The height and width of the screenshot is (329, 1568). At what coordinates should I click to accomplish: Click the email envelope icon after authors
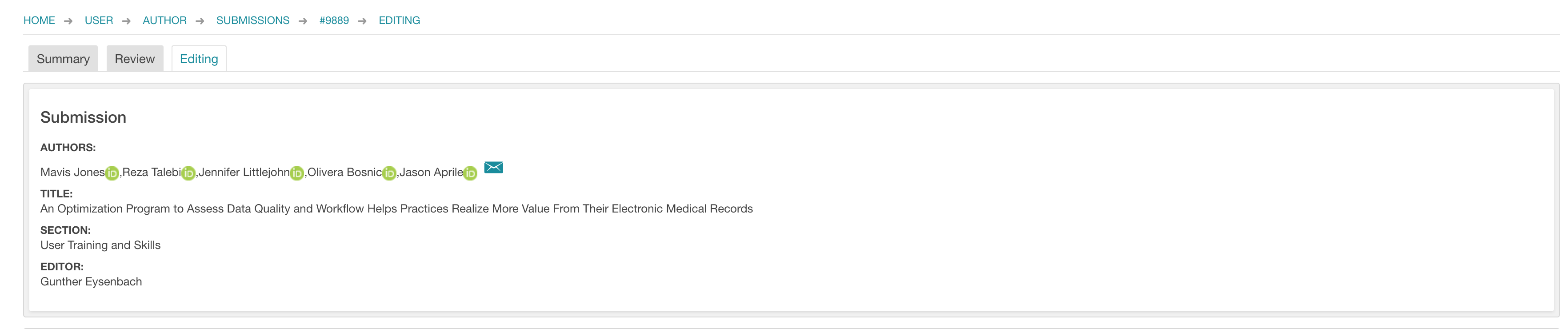coord(494,168)
